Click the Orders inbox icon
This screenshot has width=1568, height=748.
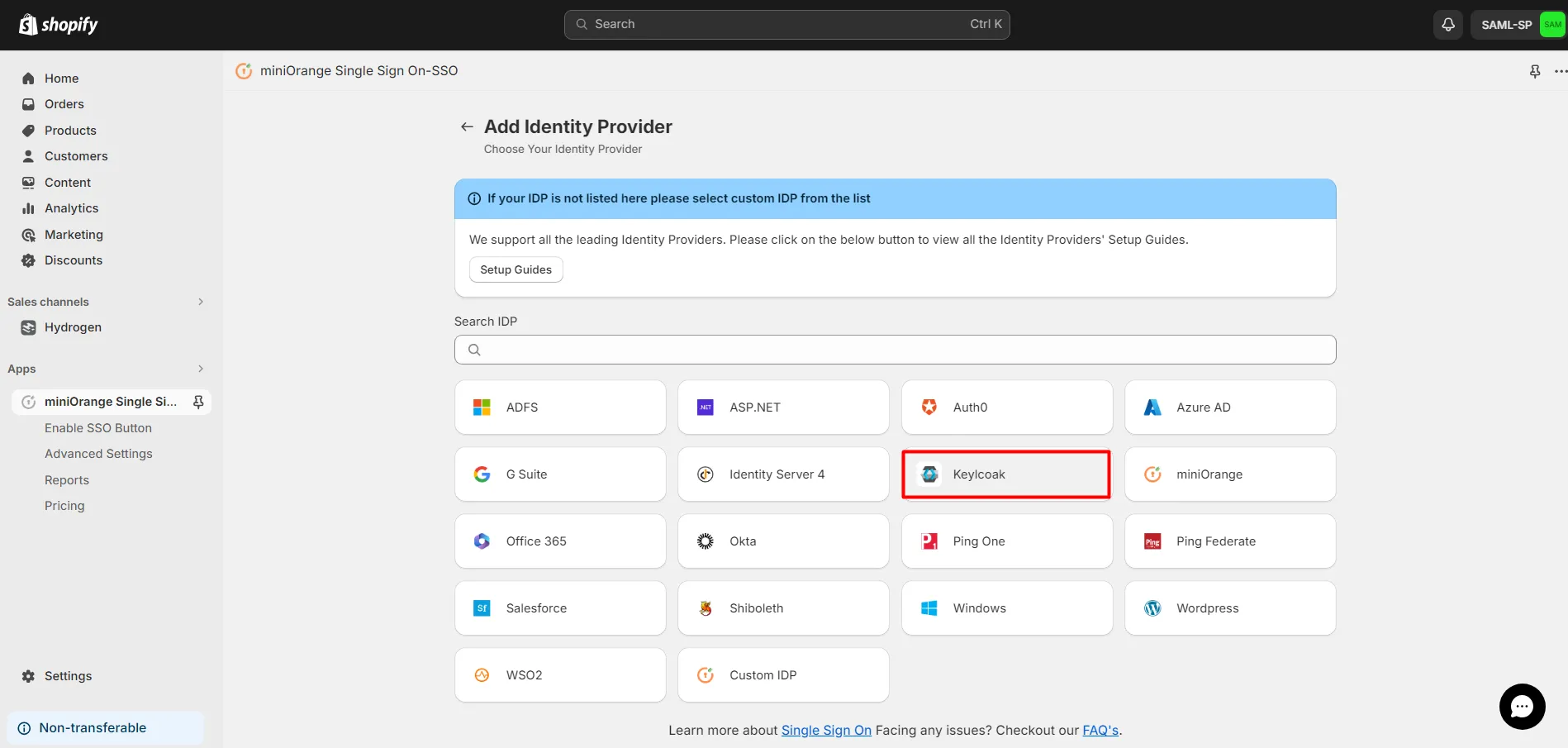coord(28,104)
